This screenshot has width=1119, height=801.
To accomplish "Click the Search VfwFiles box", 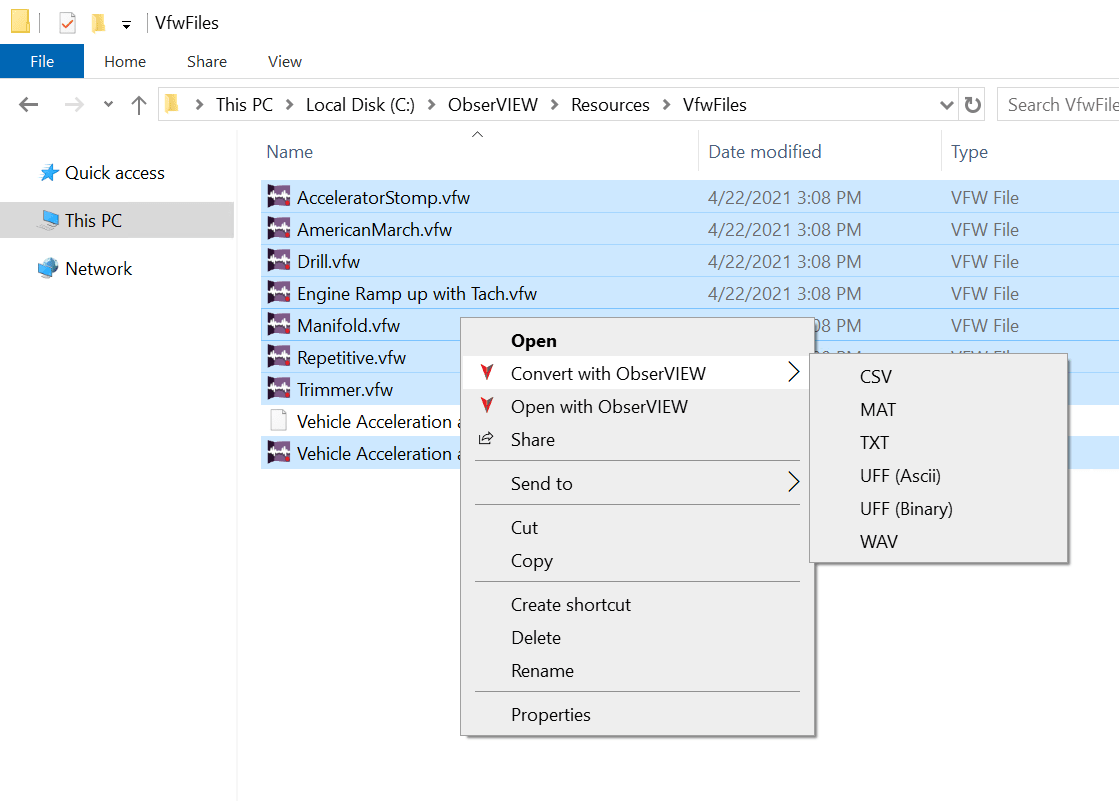I will tap(1058, 105).
